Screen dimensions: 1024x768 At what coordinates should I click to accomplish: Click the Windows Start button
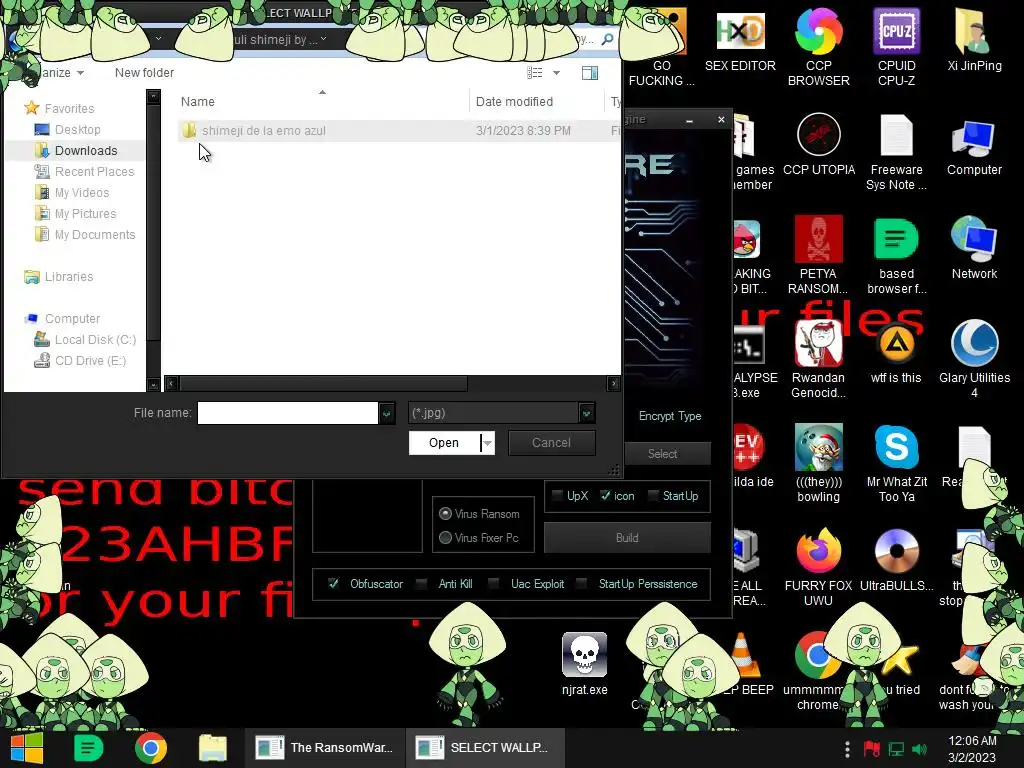pyautogui.click(x=26, y=748)
